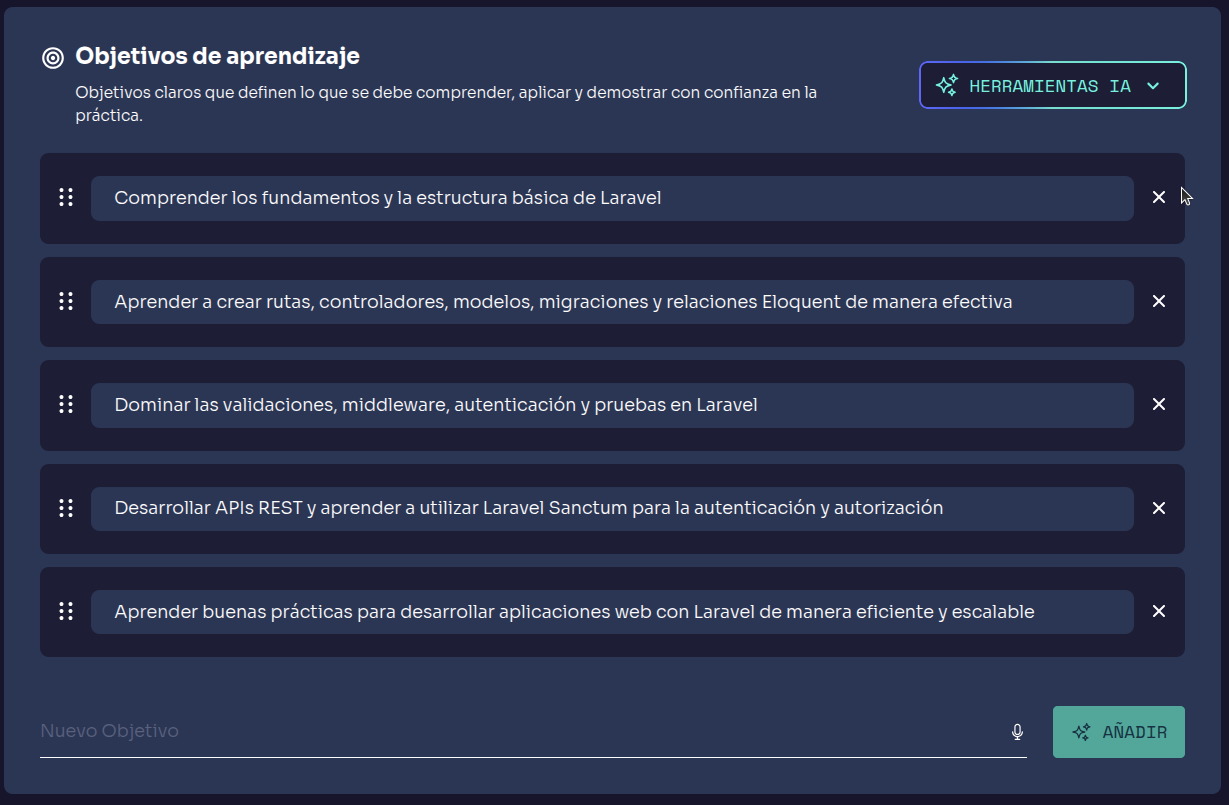Delete the 'Aprender a crear rutas' objective
1229x805 pixels.
pyautogui.click(x=1159, y=301)
